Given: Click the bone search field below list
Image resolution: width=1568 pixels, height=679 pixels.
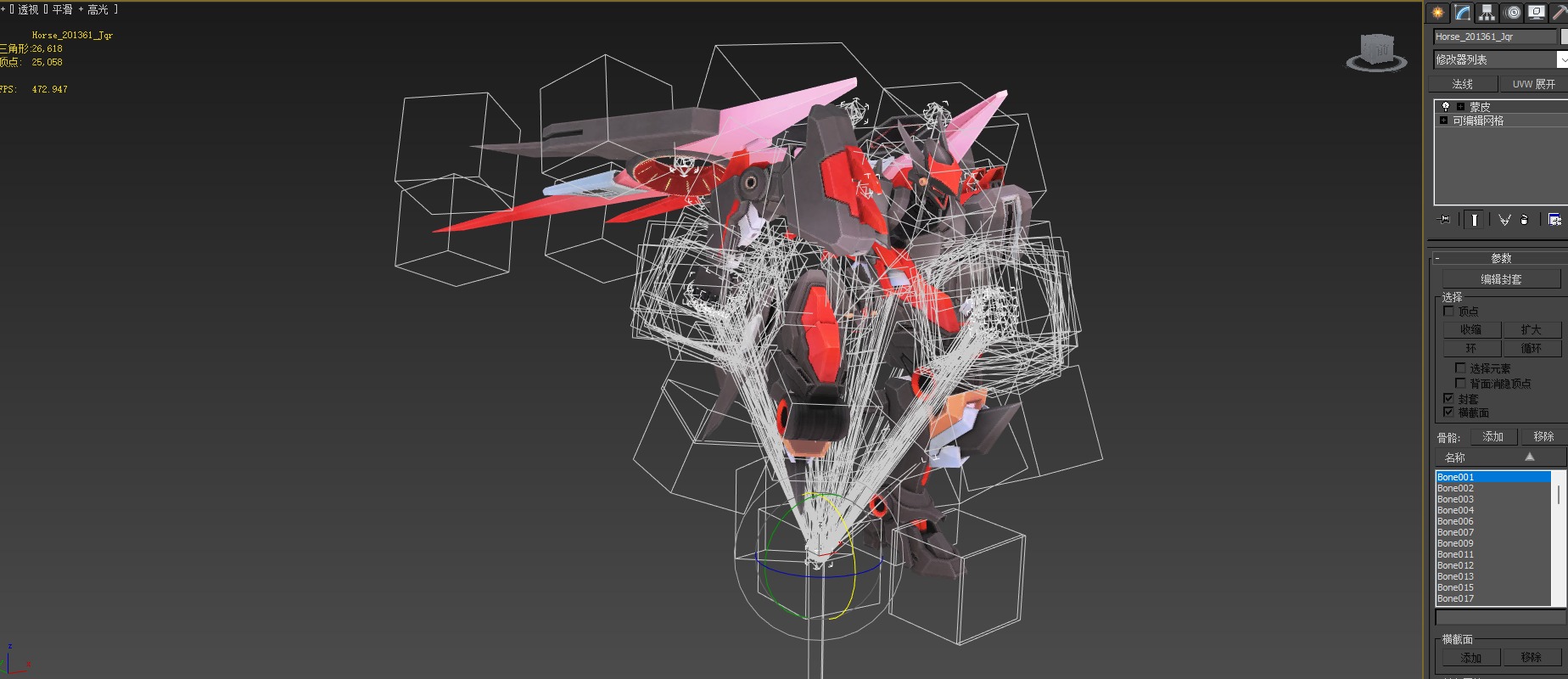Looking at the screenshot, I should (x=1500, y=617).
